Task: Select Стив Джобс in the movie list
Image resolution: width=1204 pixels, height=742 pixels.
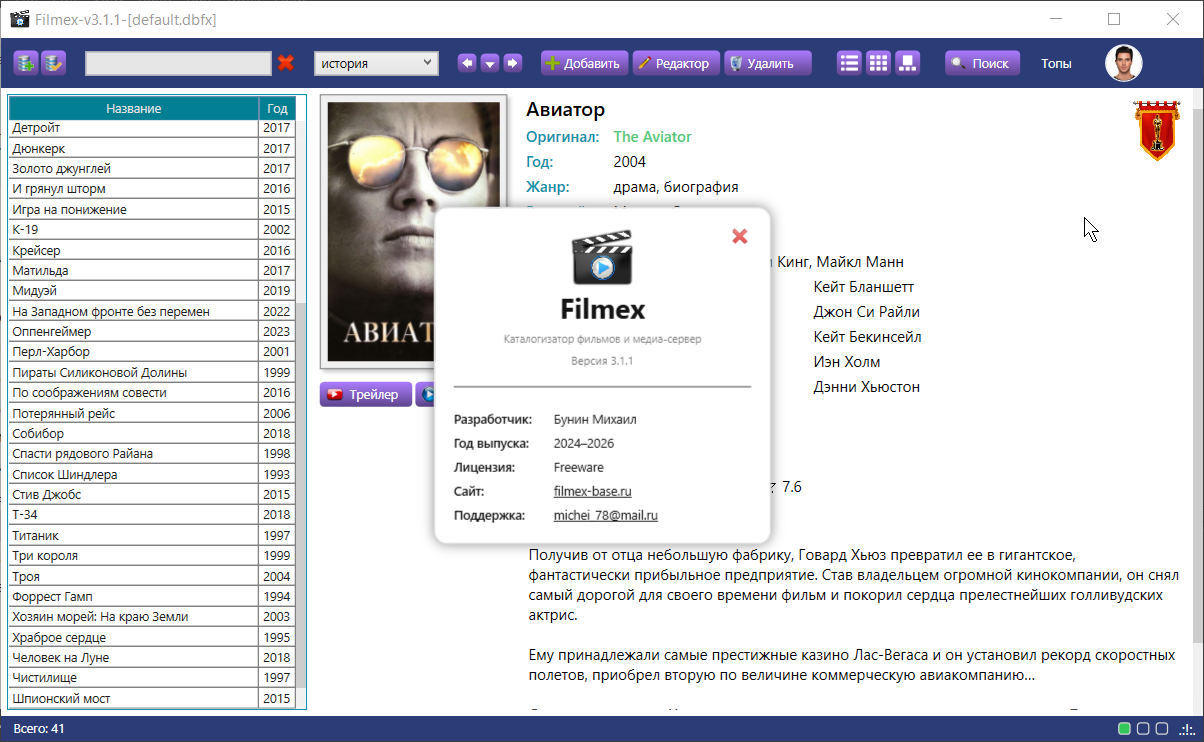Action: coord(153,495)
